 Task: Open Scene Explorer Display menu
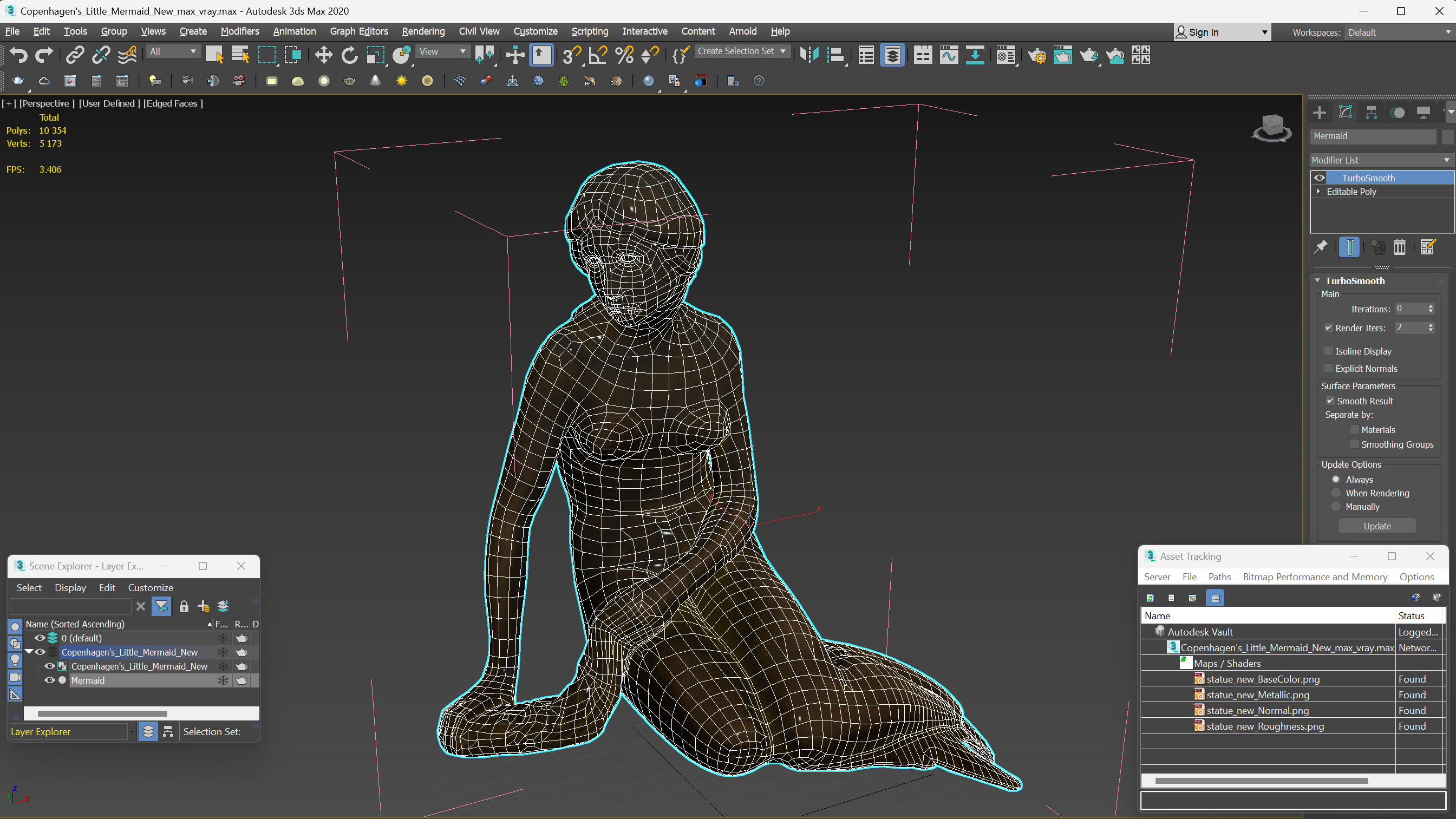[70, 588]
